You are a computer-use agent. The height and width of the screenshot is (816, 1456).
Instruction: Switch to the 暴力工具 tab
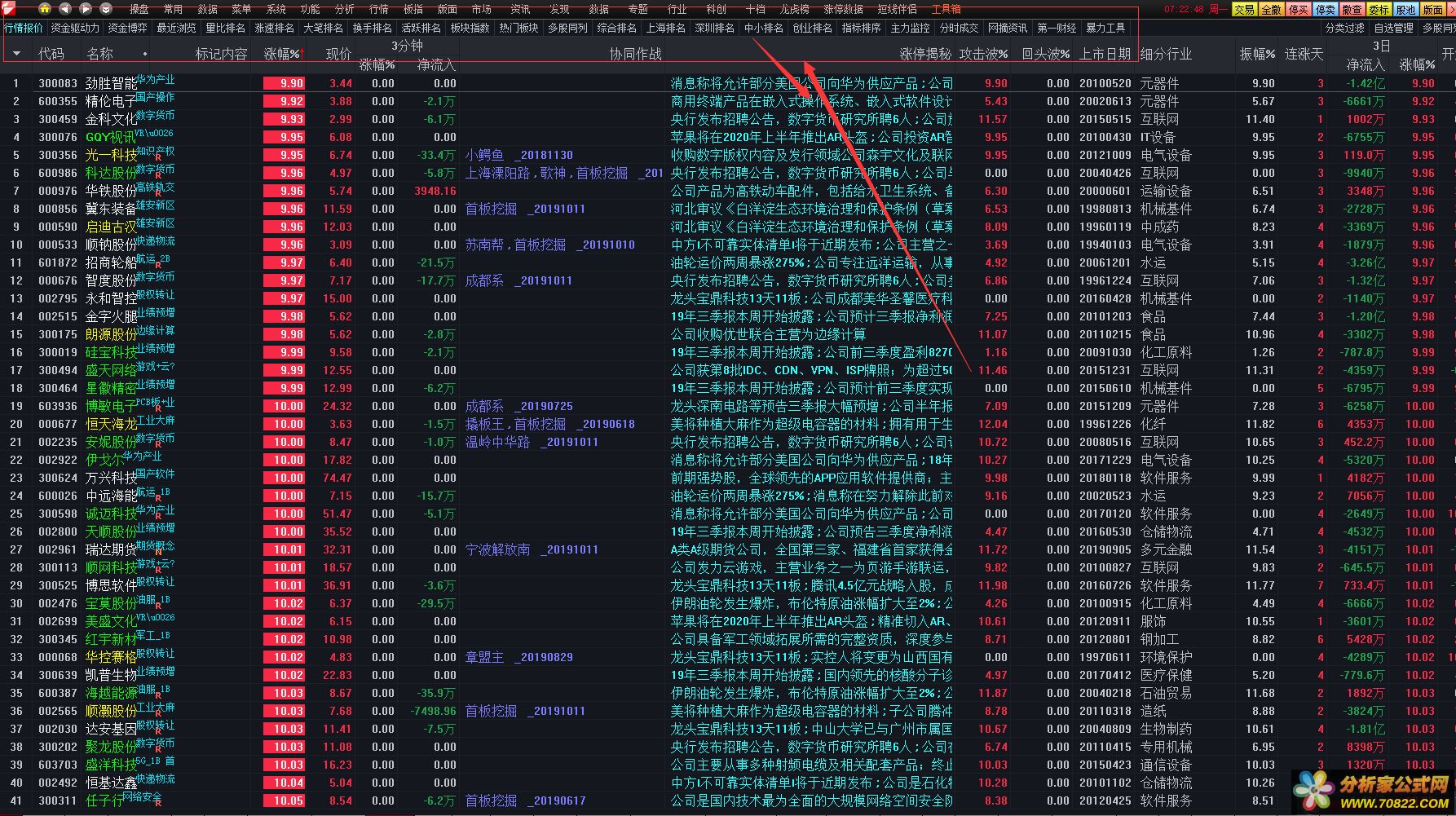[1106, 28]
